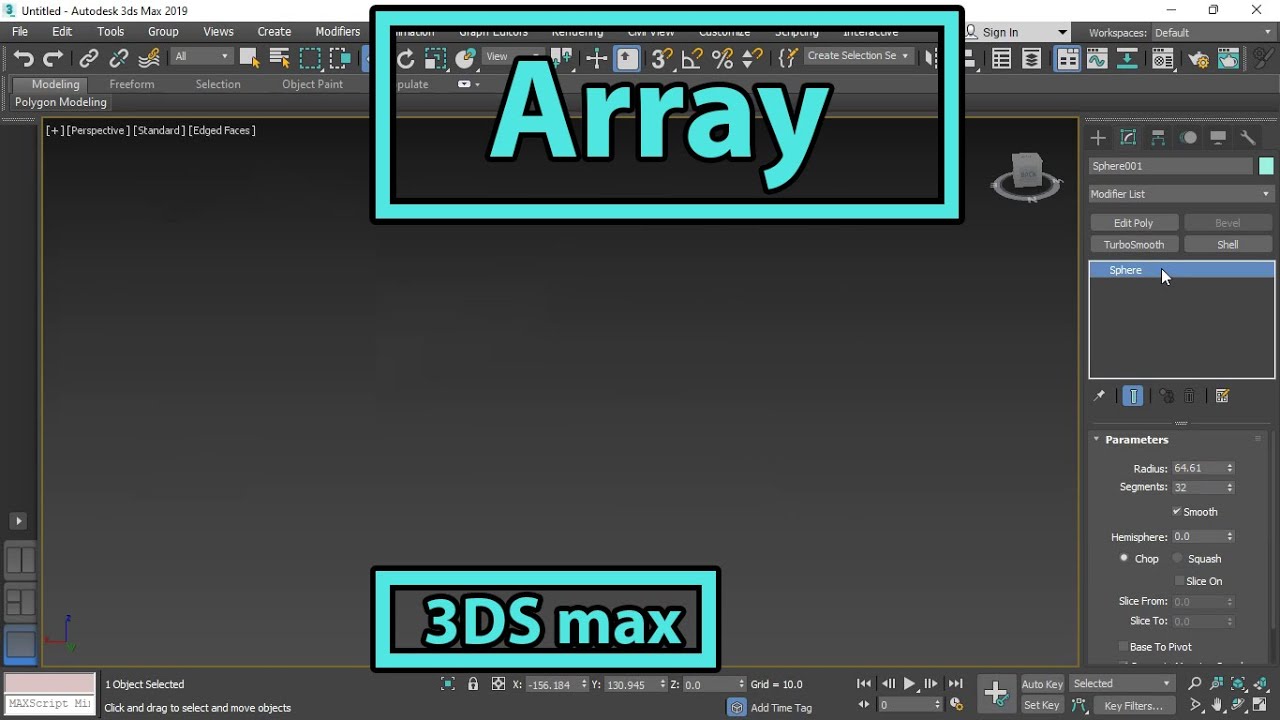Click the Redo arrow icon
Screen dimensions: 1280x720
click(x=54, y=58)
